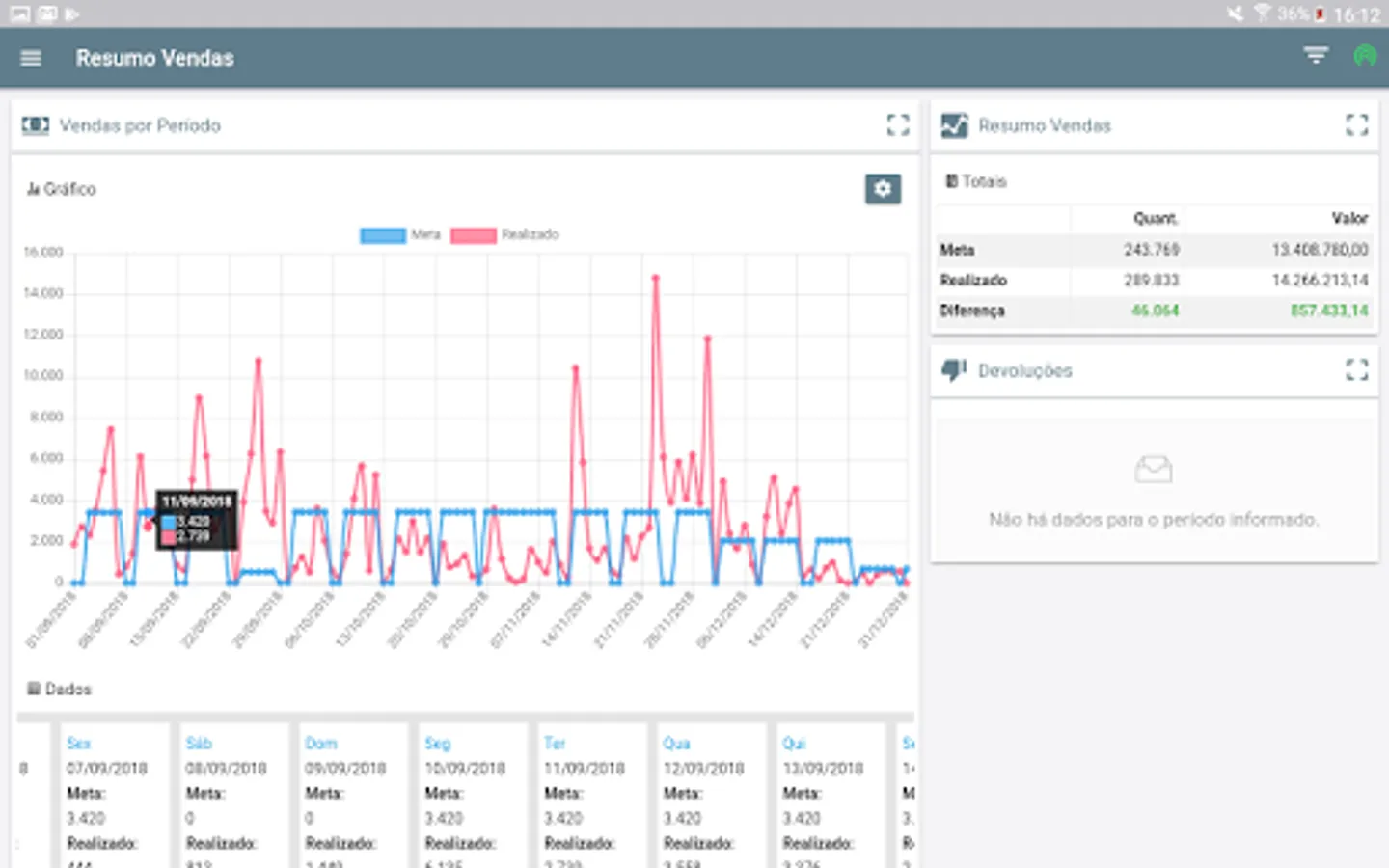1389x868 pixels.
Task: Click the empty inbox icon in Devoluções
Action: (x=1153, y=470)
